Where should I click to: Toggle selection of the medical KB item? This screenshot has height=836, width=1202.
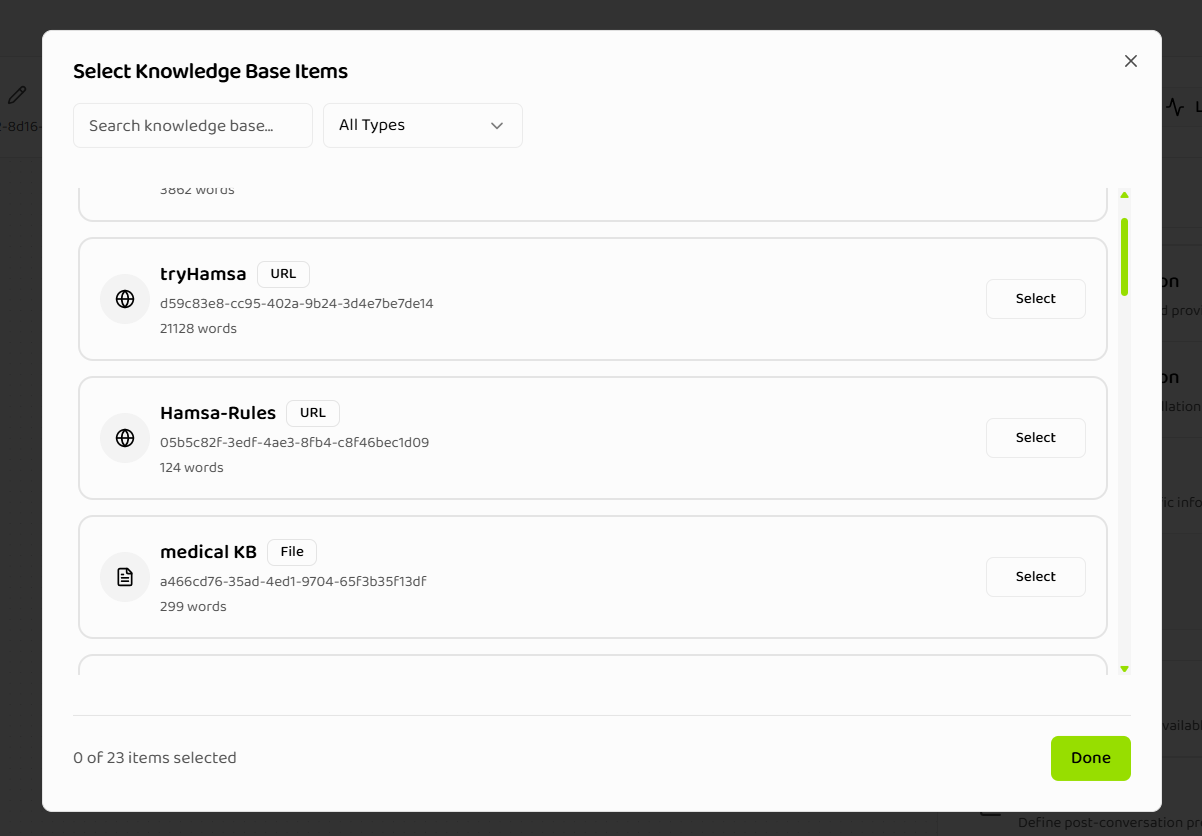(x=1035, y=576)
